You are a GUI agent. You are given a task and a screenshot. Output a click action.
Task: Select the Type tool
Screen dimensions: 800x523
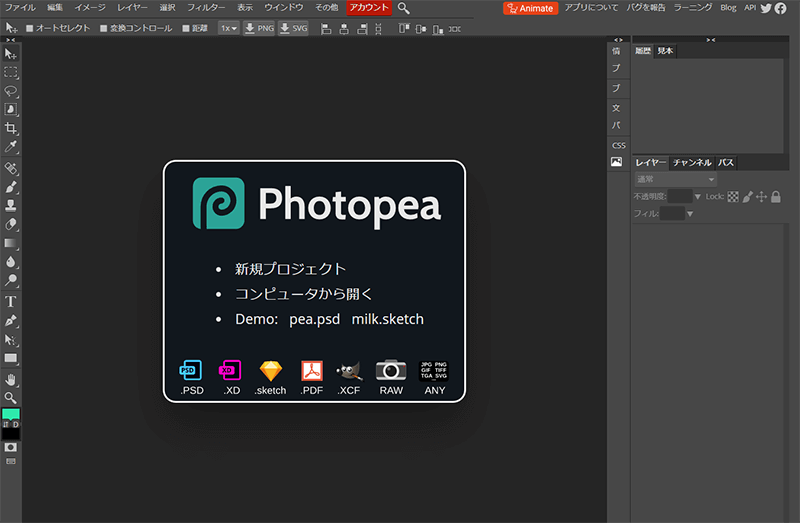[x=11, y=302]
